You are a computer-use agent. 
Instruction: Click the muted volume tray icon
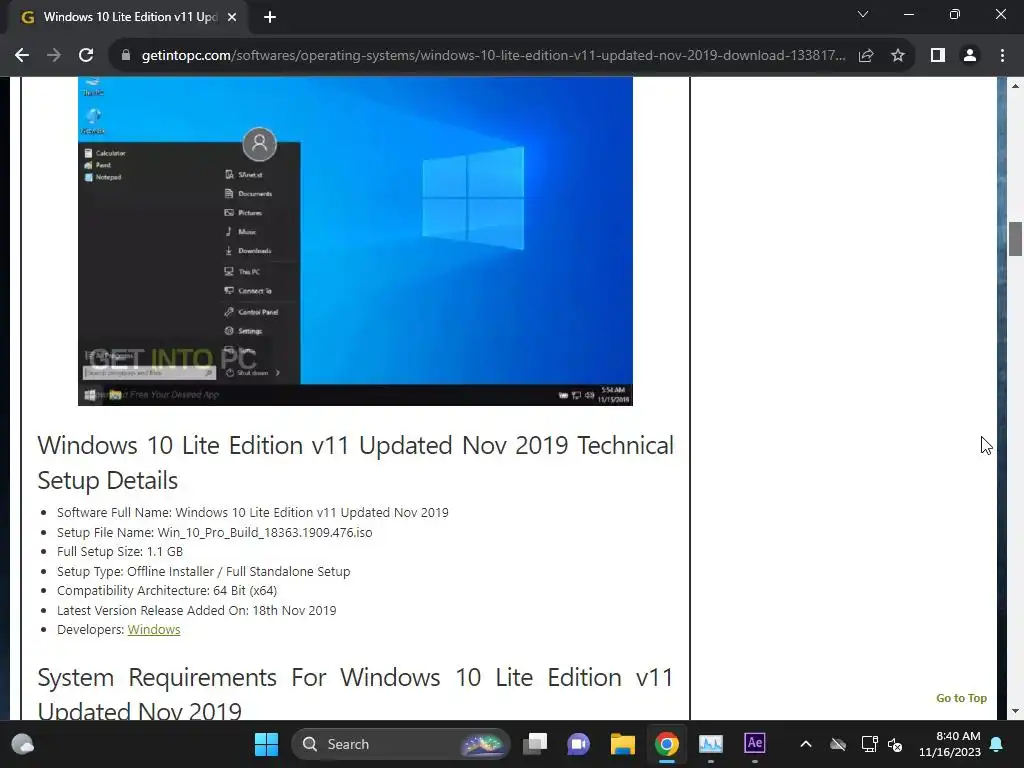(895, 744)
